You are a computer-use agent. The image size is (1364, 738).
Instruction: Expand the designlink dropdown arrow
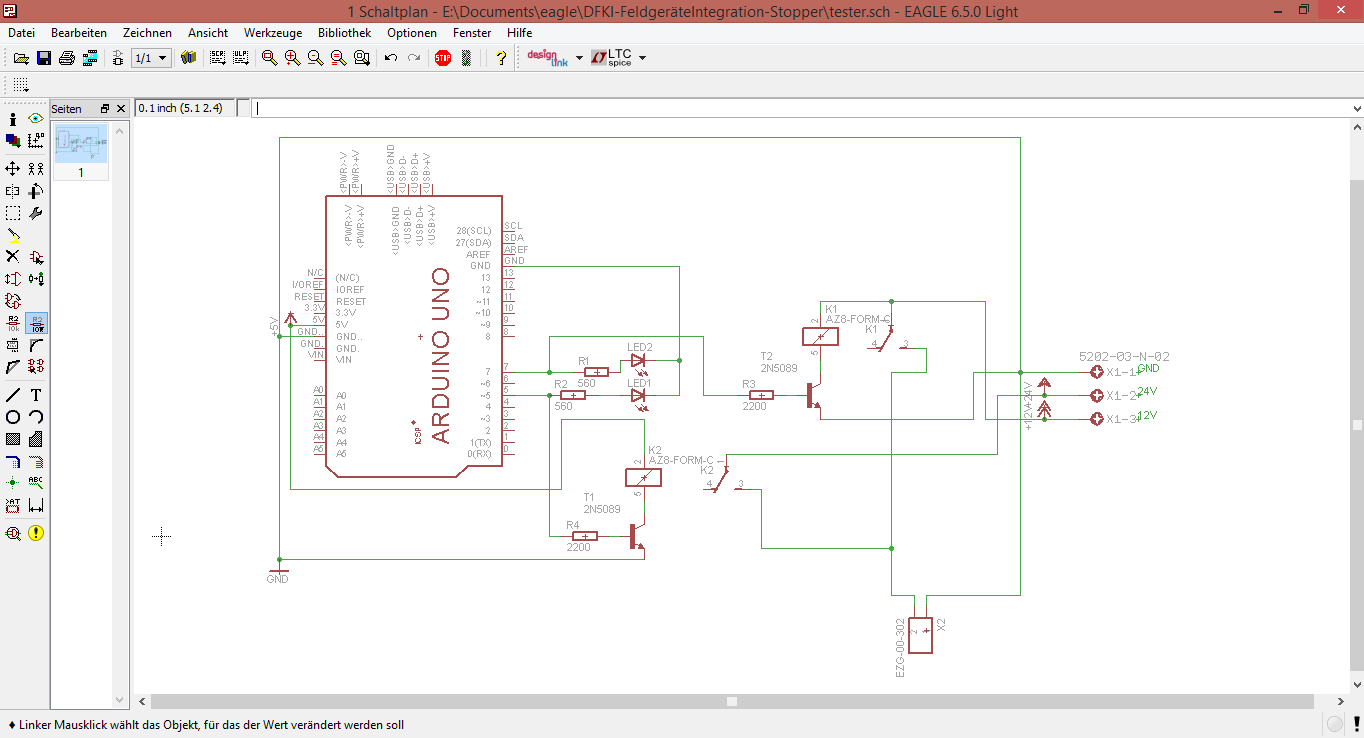[579, 58]
